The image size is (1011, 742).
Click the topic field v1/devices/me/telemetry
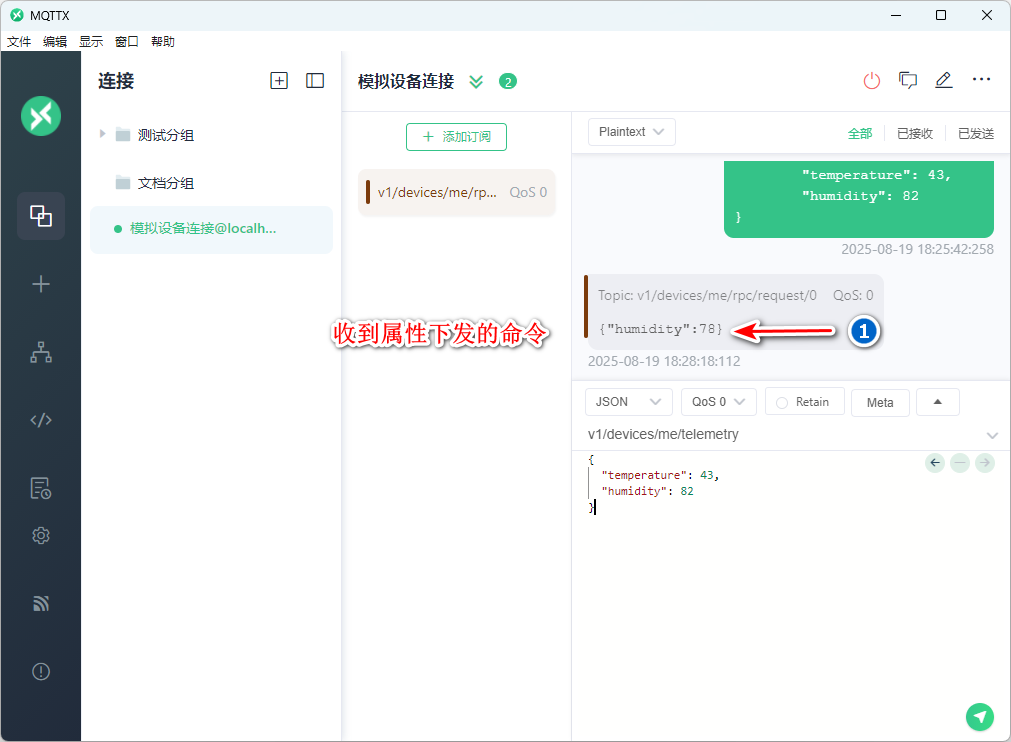click(x=780, y=435)
